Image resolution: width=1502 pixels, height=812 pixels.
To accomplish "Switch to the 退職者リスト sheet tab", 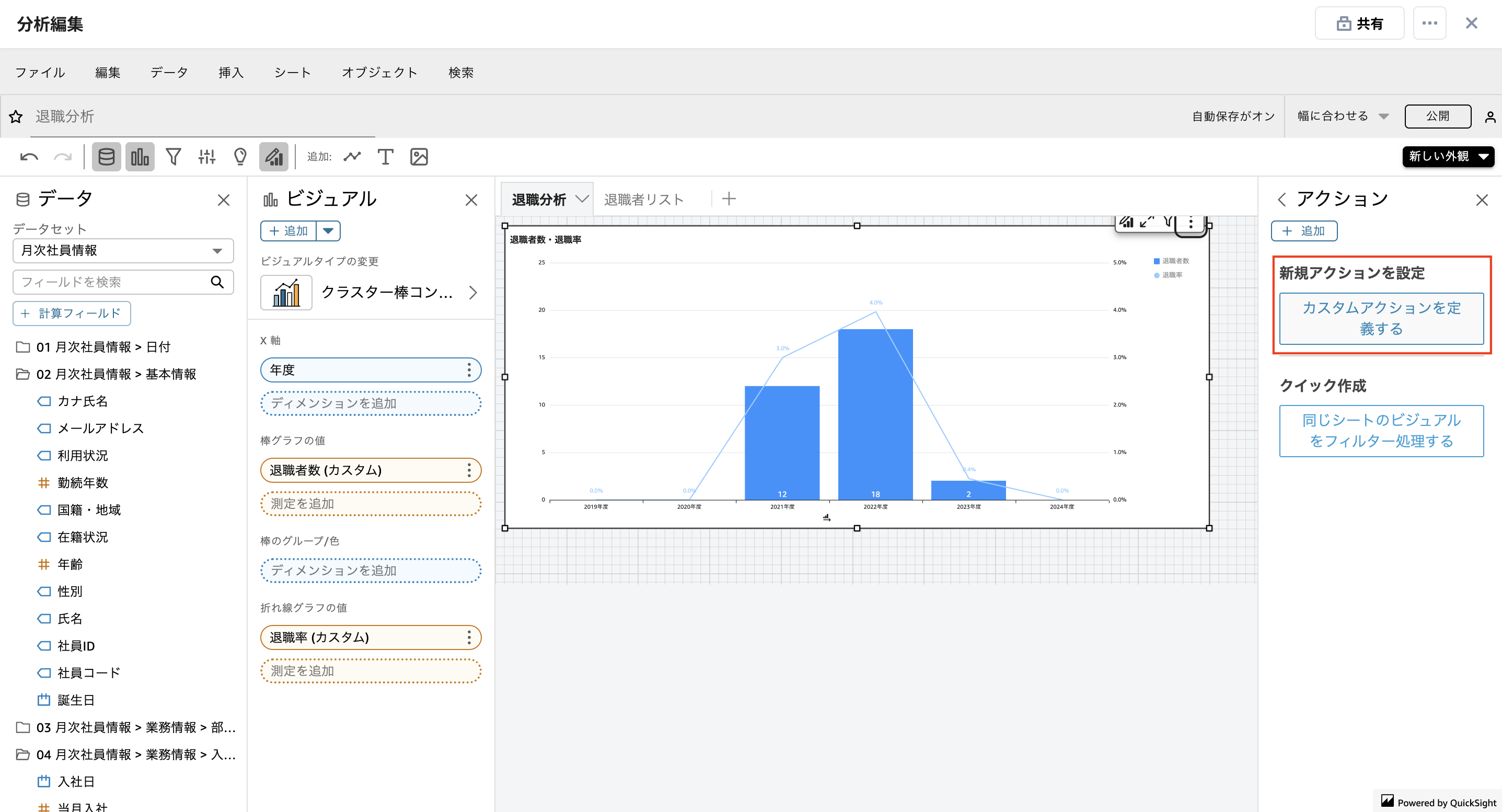I will (644, 200).
